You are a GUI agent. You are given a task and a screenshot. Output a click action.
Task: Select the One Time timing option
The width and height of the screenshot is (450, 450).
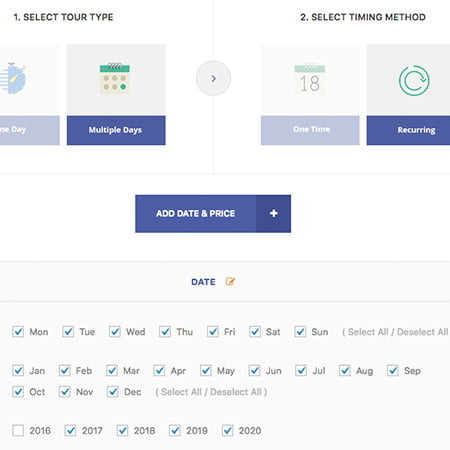[310, 130]
